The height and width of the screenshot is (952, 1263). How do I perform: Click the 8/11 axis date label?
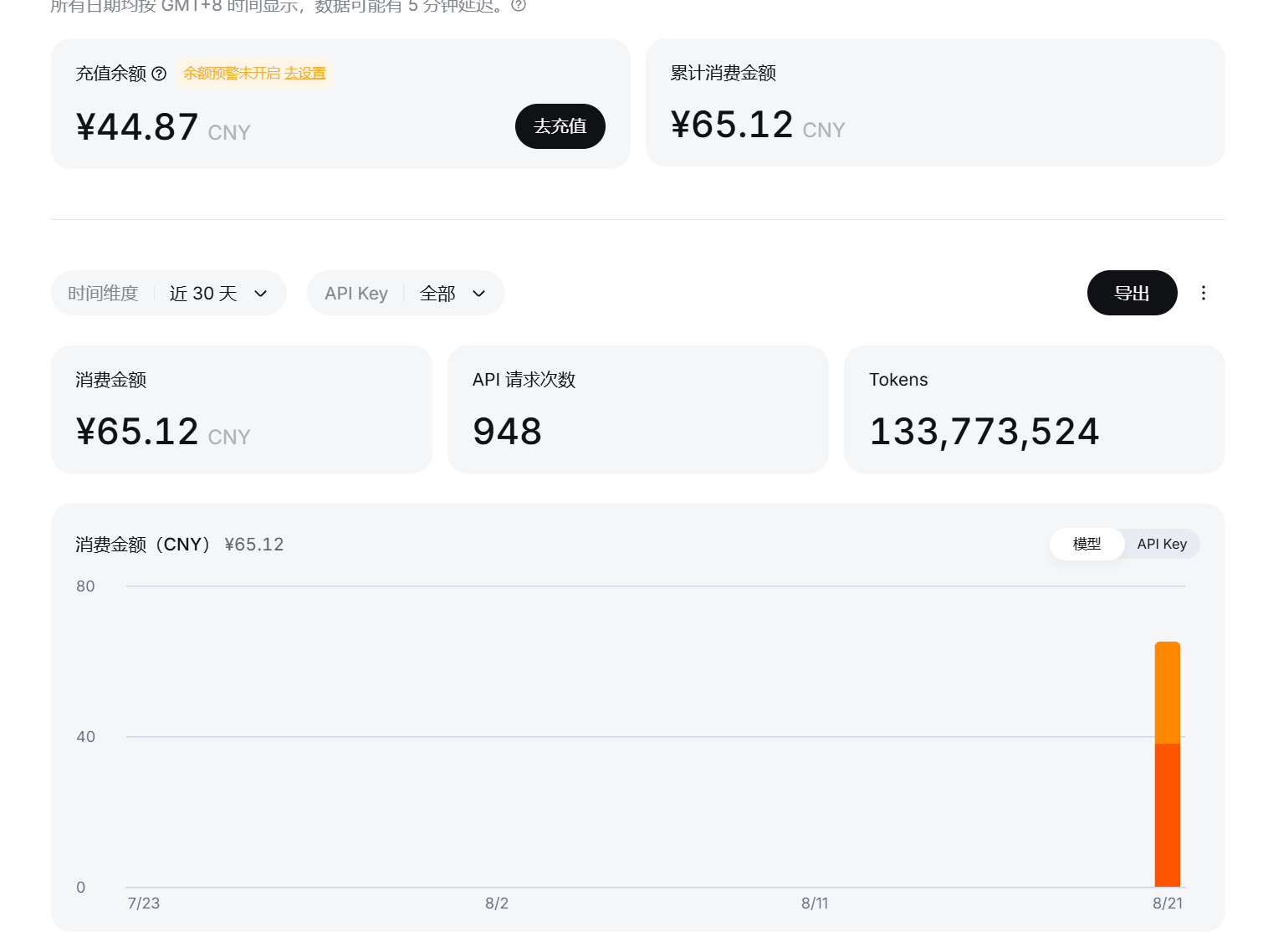(x=815, y=903)
